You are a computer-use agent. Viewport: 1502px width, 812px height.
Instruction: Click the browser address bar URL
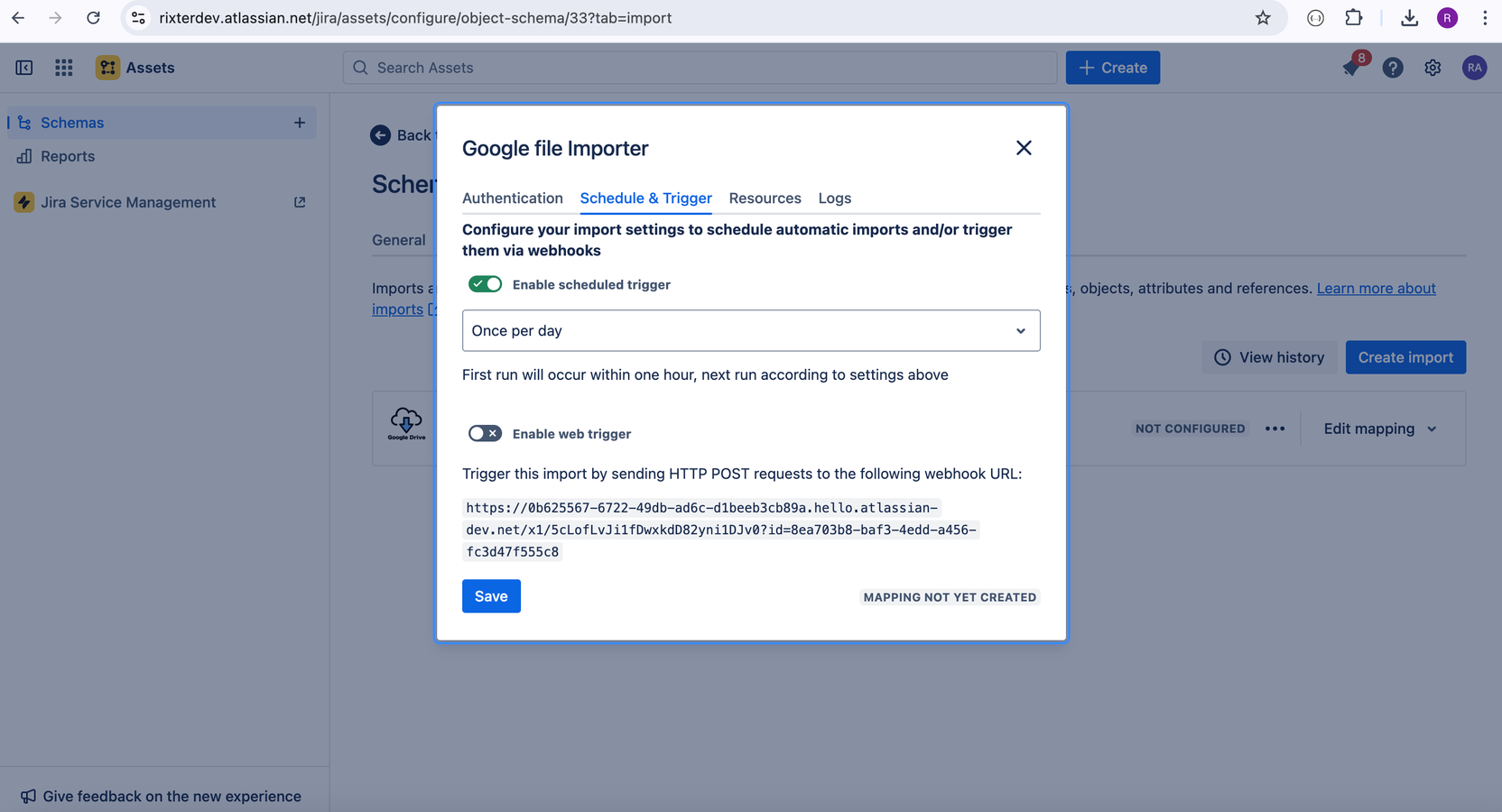click(x=415, y=18)
